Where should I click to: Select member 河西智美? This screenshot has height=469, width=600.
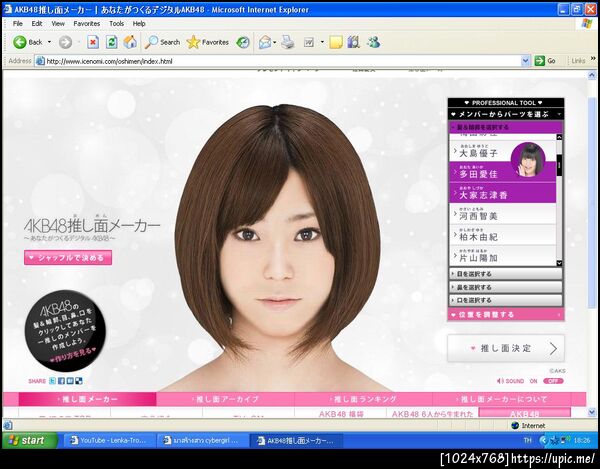(x=502, y=214)
